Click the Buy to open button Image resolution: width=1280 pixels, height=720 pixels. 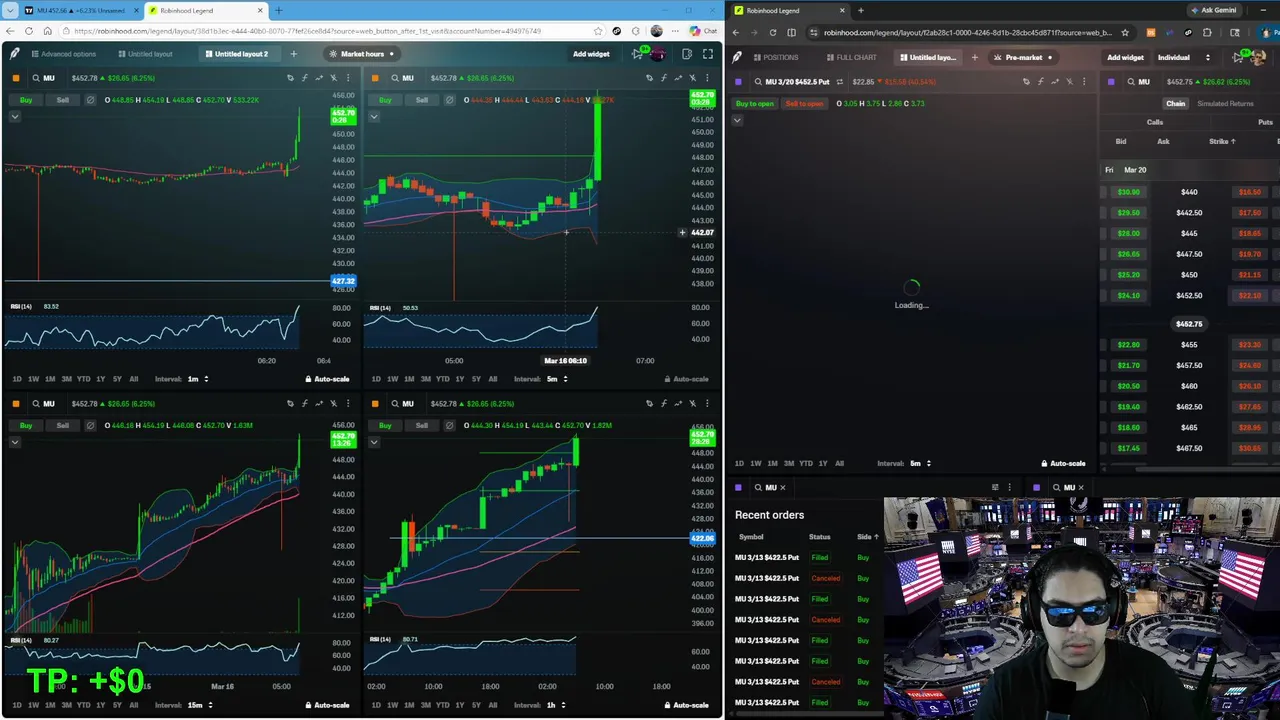(755, 103)
